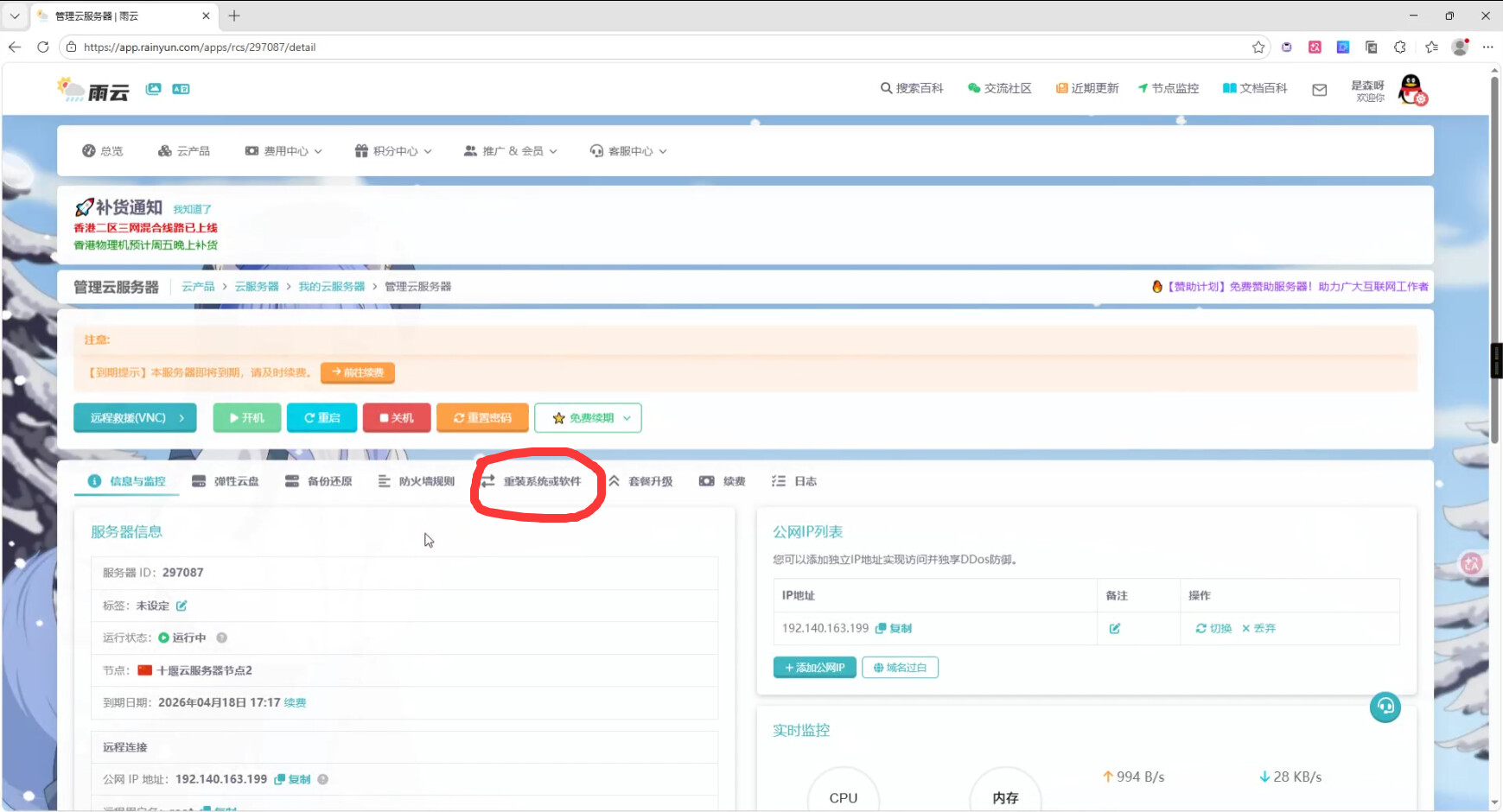Switch to the 重装系统或软件 tab

point(532,481)
